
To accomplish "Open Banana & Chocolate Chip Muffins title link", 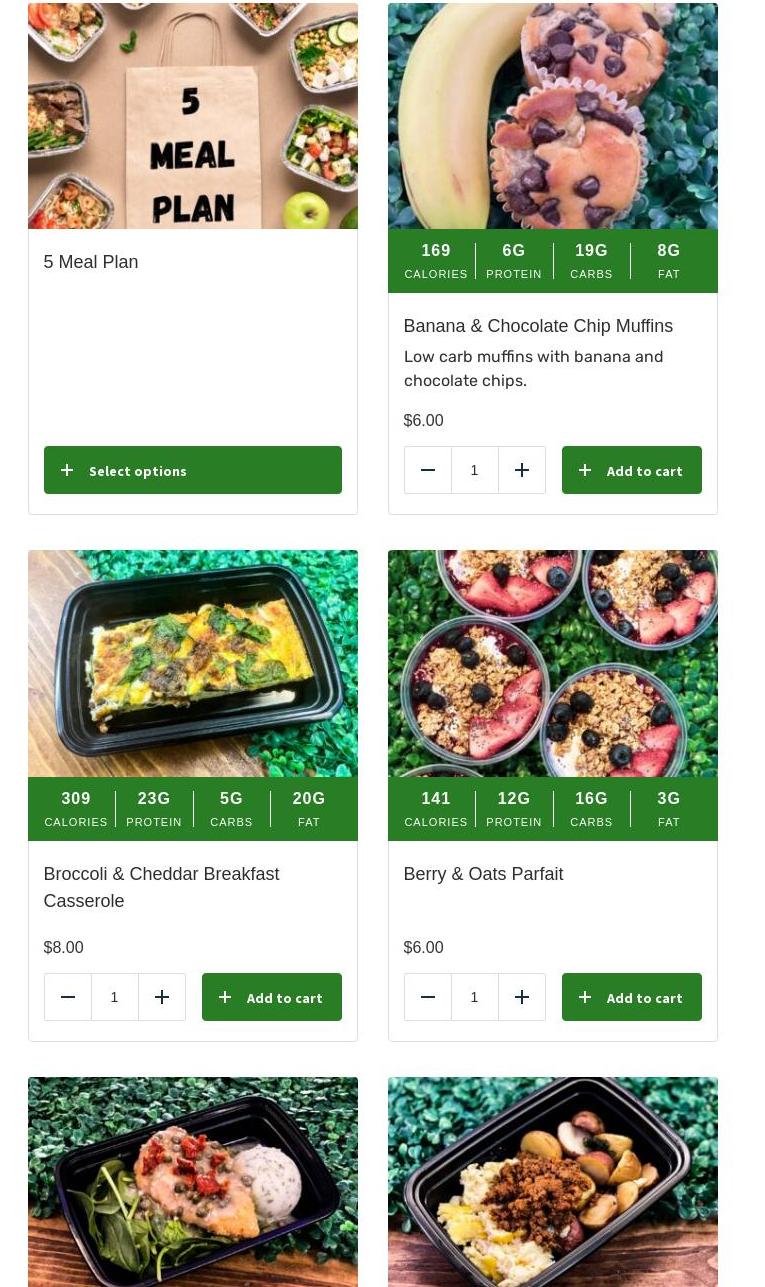I will click(x=538, y=326).
